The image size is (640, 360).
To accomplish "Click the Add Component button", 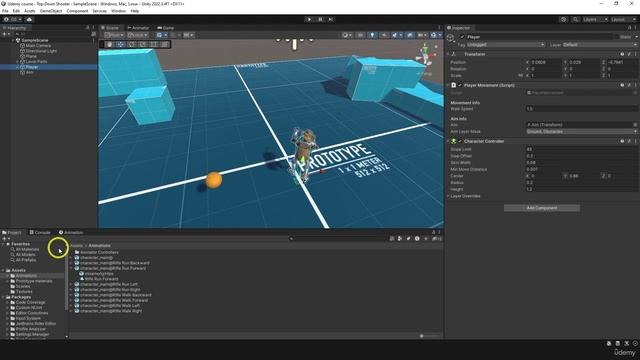I will tap(542, 208).
